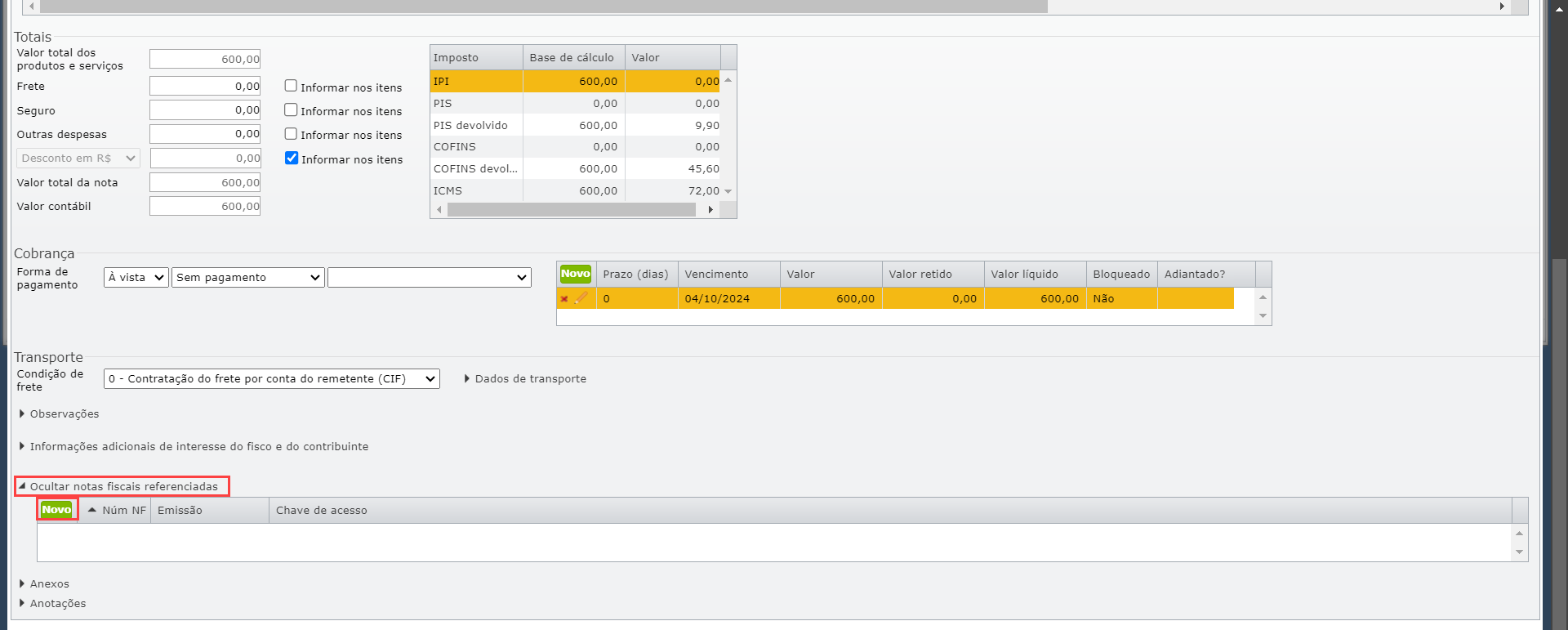Click the 'Chave de acesso' column header
The height and width of the screenshot is (630, 1568).
click(890, 511)
